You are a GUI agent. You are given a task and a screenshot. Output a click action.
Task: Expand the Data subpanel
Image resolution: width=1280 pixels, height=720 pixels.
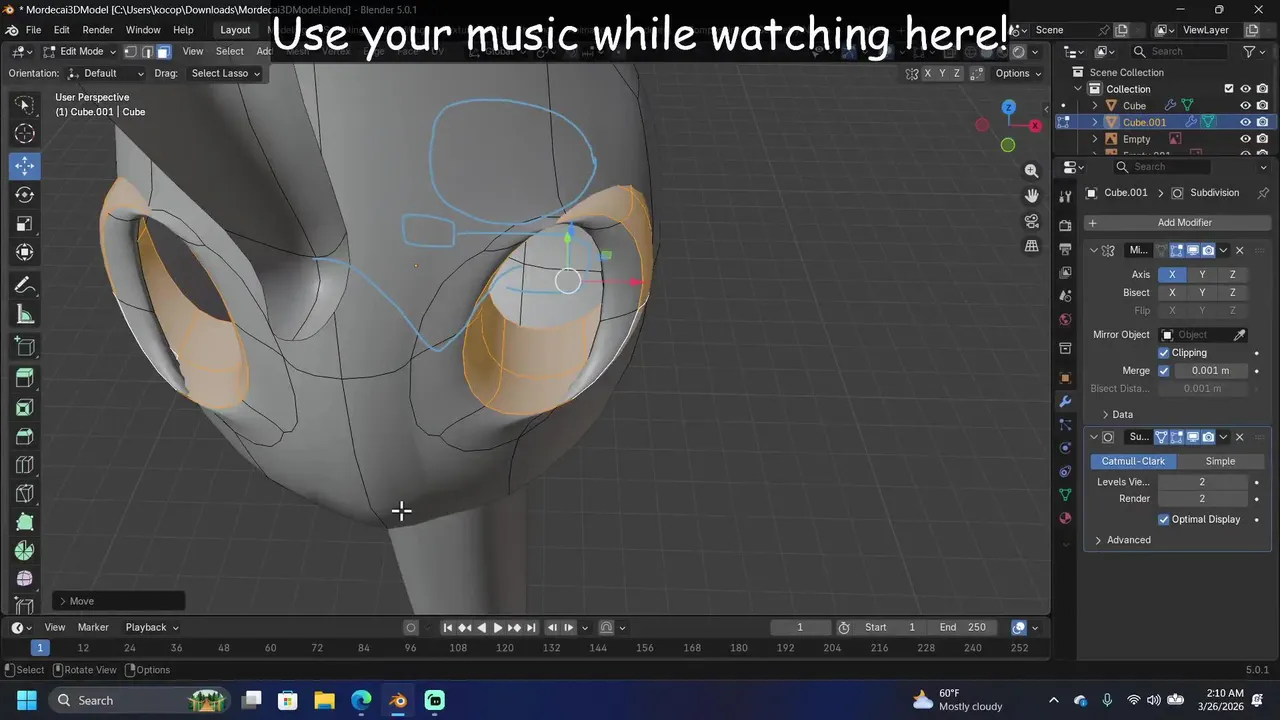1106,415
